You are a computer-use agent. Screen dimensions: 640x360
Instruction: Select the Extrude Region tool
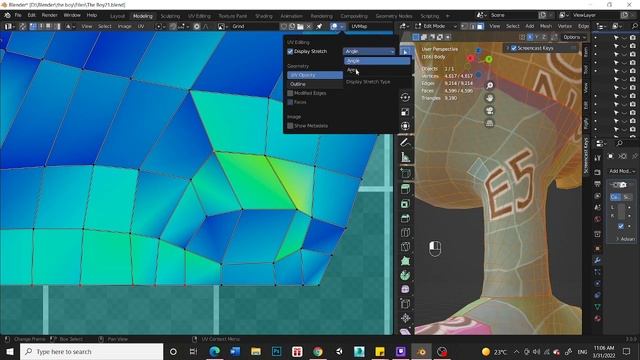tap(405, 189)
